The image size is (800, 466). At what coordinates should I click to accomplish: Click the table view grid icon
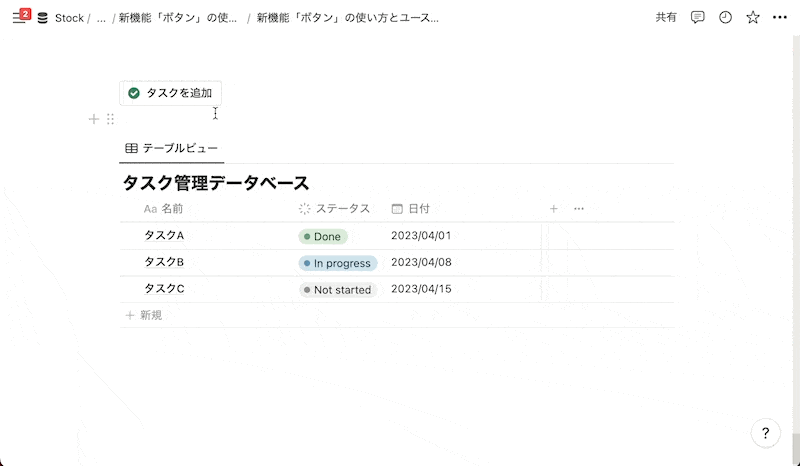click(131, 148)
